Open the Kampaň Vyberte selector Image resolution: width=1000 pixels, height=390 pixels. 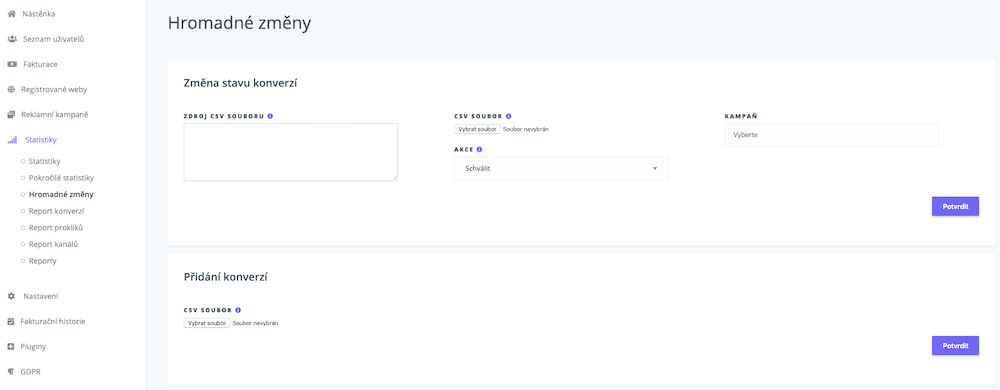[832, 135]
